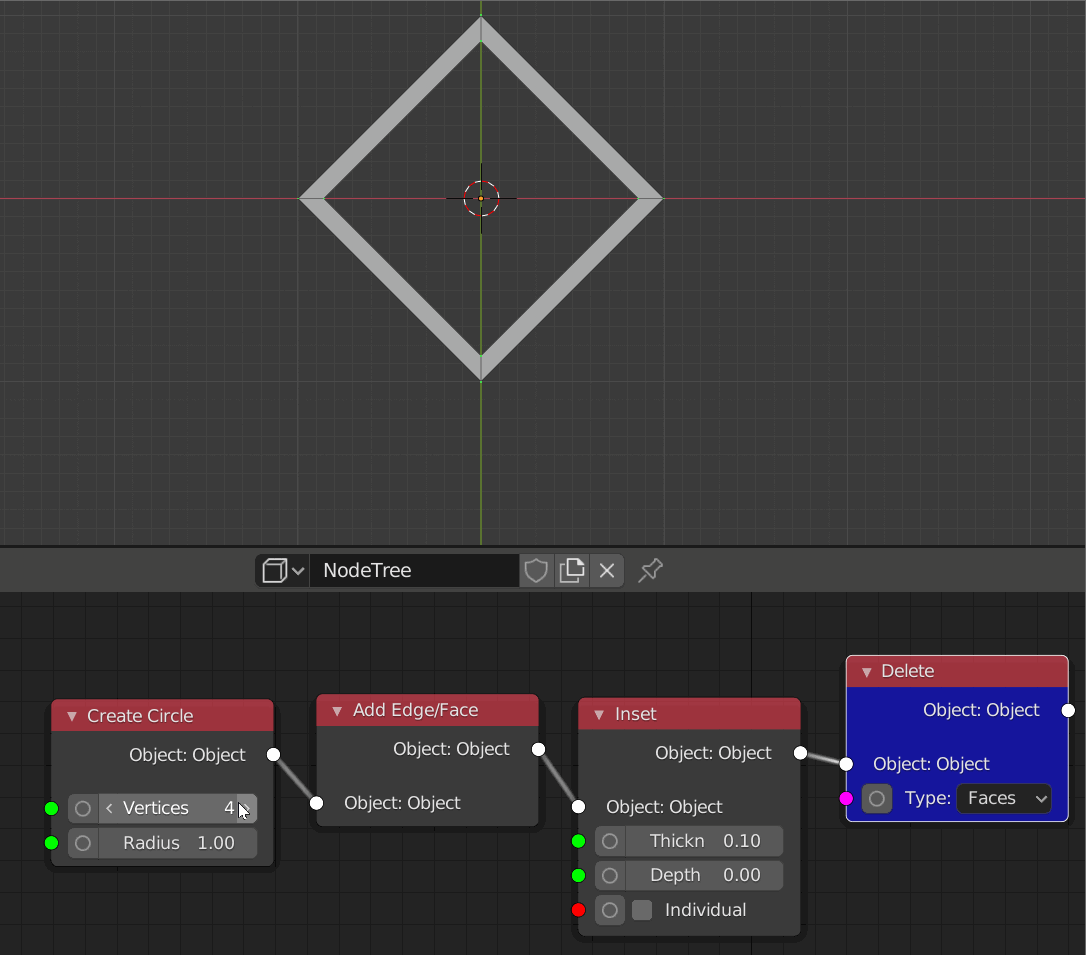Open the node tree browser icon
Screen dimensions: 1086x955
pos(282,570)
